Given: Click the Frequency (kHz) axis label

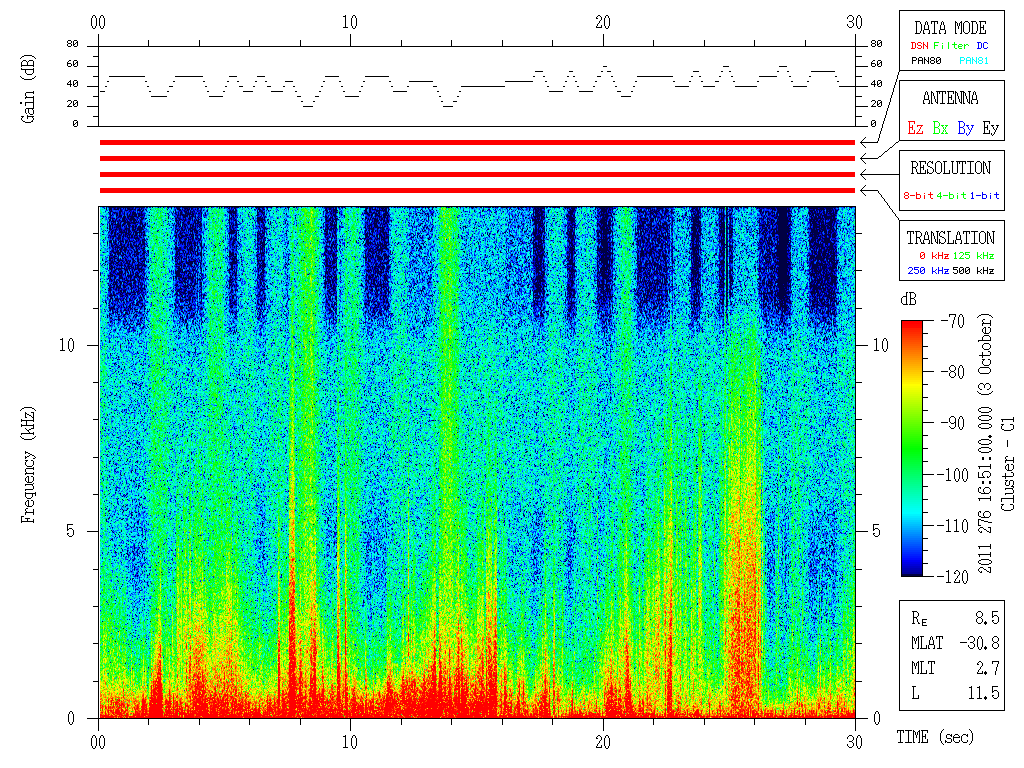Looking at the screenshot, I should 27,465.
